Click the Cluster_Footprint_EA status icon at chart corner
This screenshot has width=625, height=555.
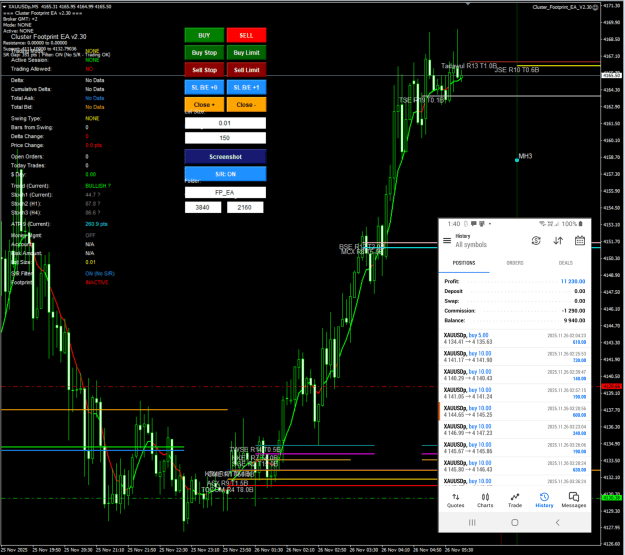click(x=595, y=7)
